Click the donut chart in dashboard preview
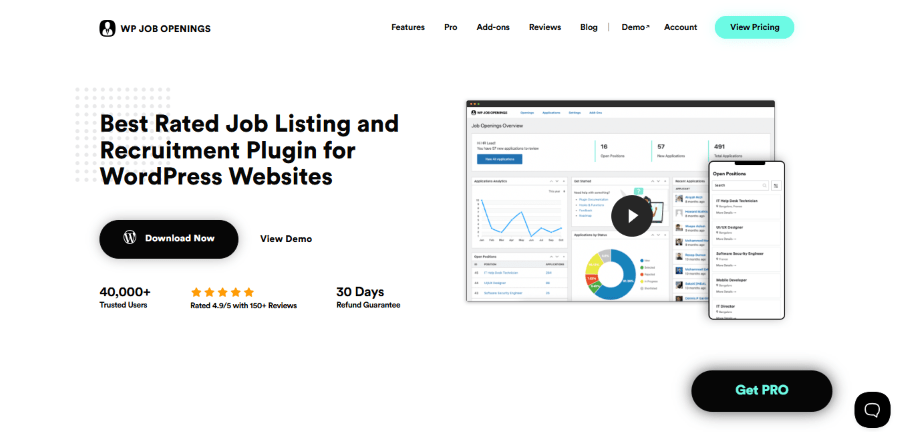The height and width of the screenshot is (432, 900). 611,274
